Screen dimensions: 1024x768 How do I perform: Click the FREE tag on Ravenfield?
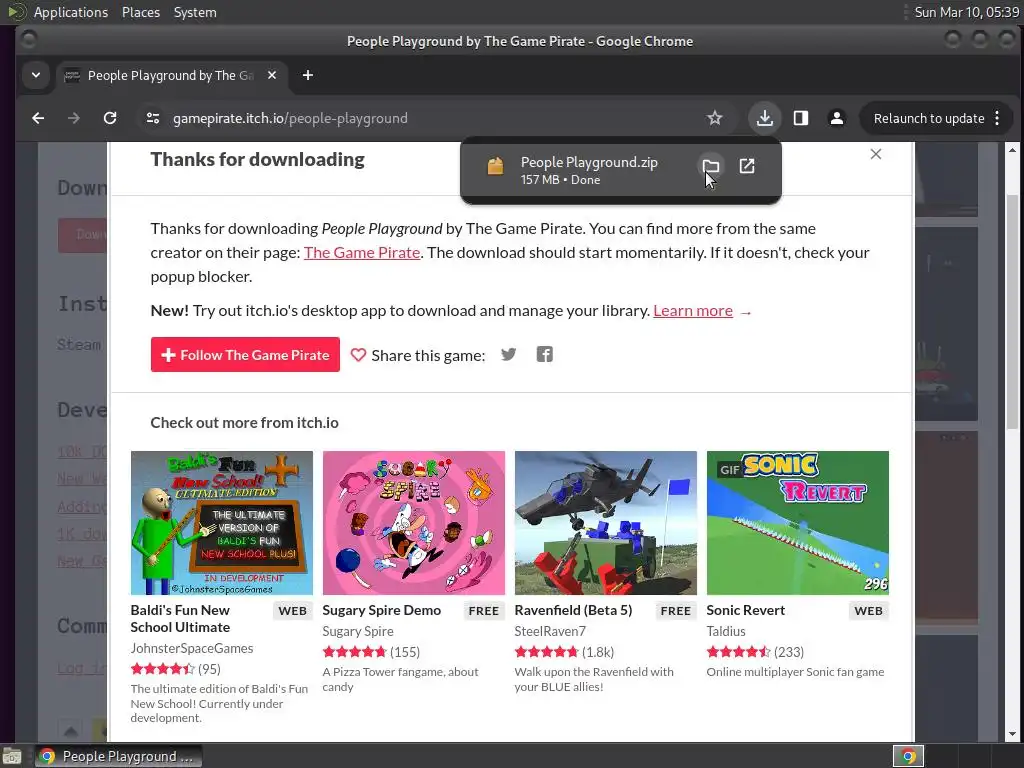click(x=675, y=611)
